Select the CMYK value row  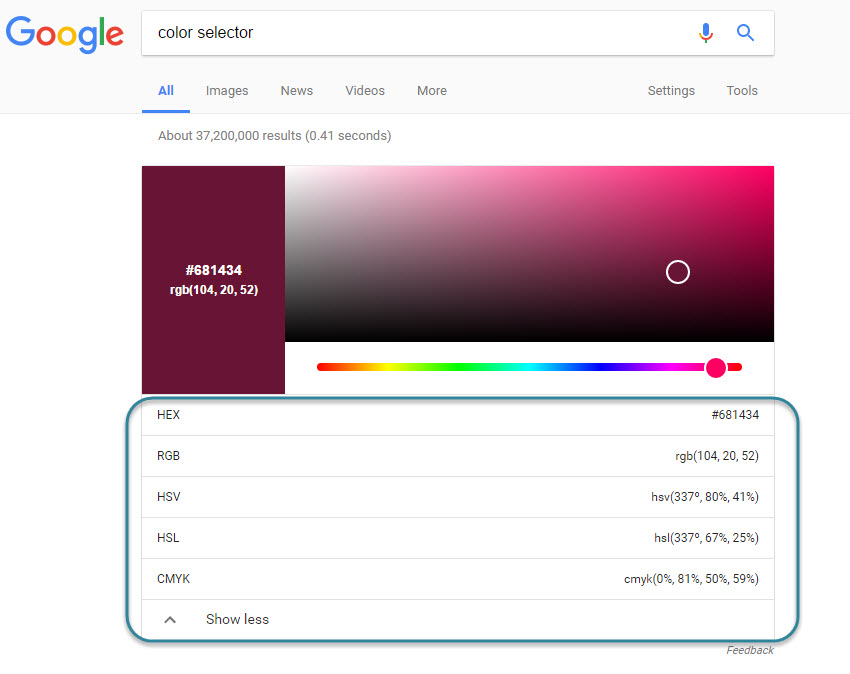457,579
